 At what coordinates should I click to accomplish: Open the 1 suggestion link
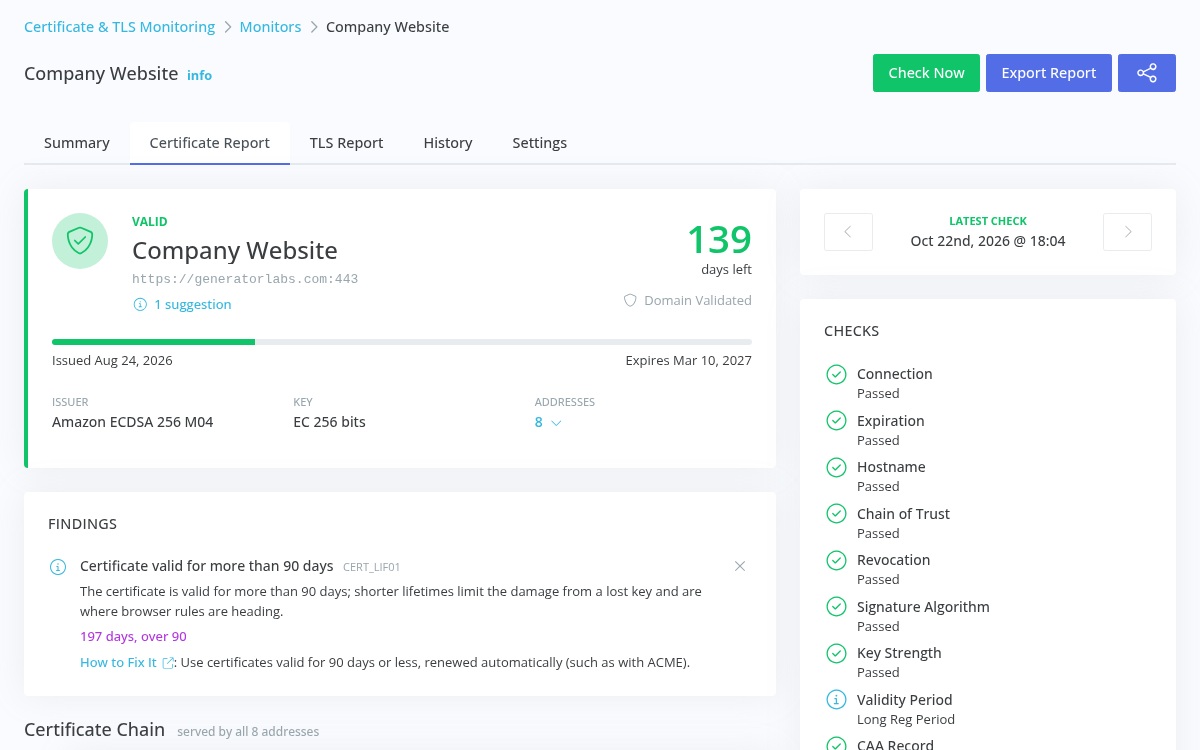coord(192,304)
